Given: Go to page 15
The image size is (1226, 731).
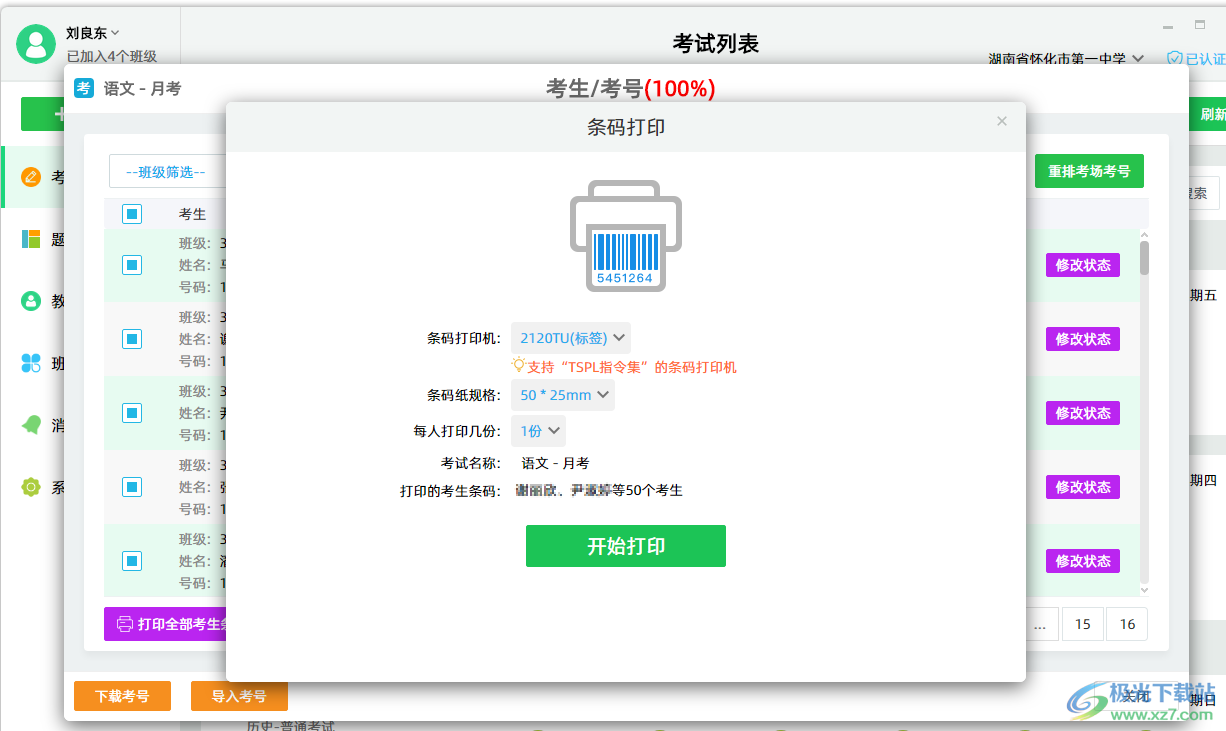Looking at the screenshot, I should (1083, 624).
